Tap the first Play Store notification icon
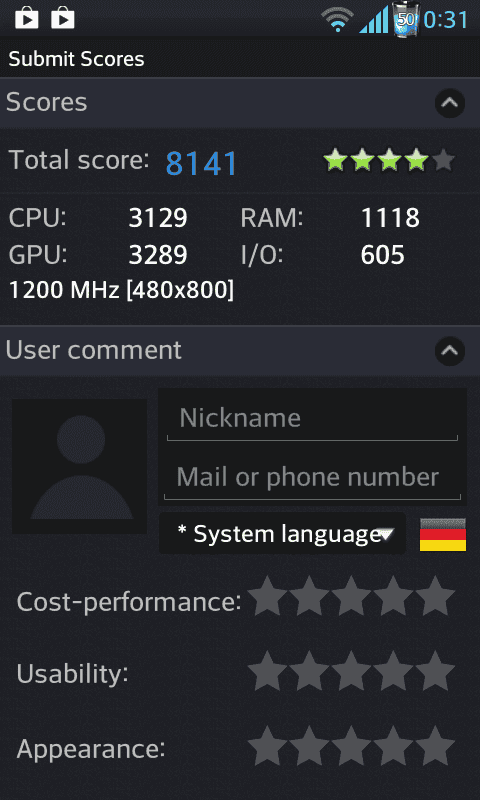The height and width of the screenshot is (800, 480). click(27, 19)
